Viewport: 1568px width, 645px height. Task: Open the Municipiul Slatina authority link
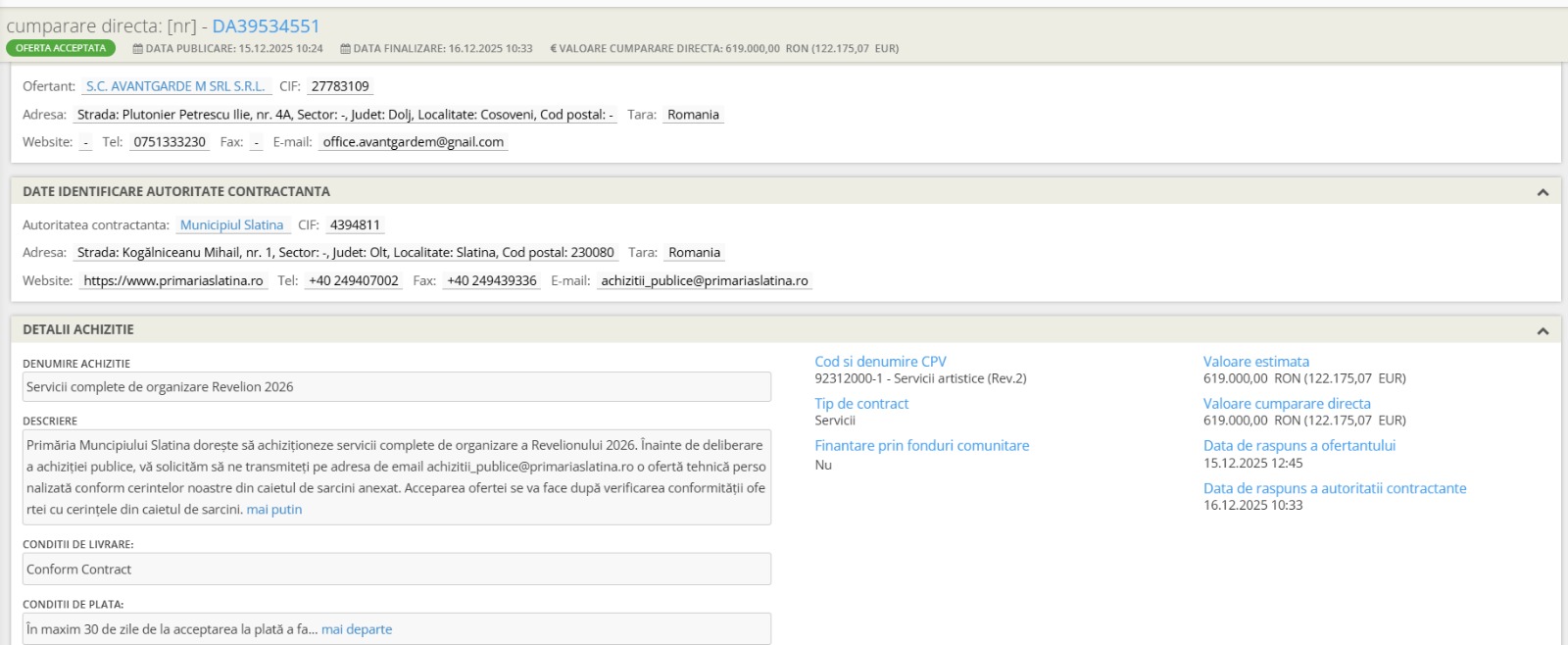[x=231, y=224]
